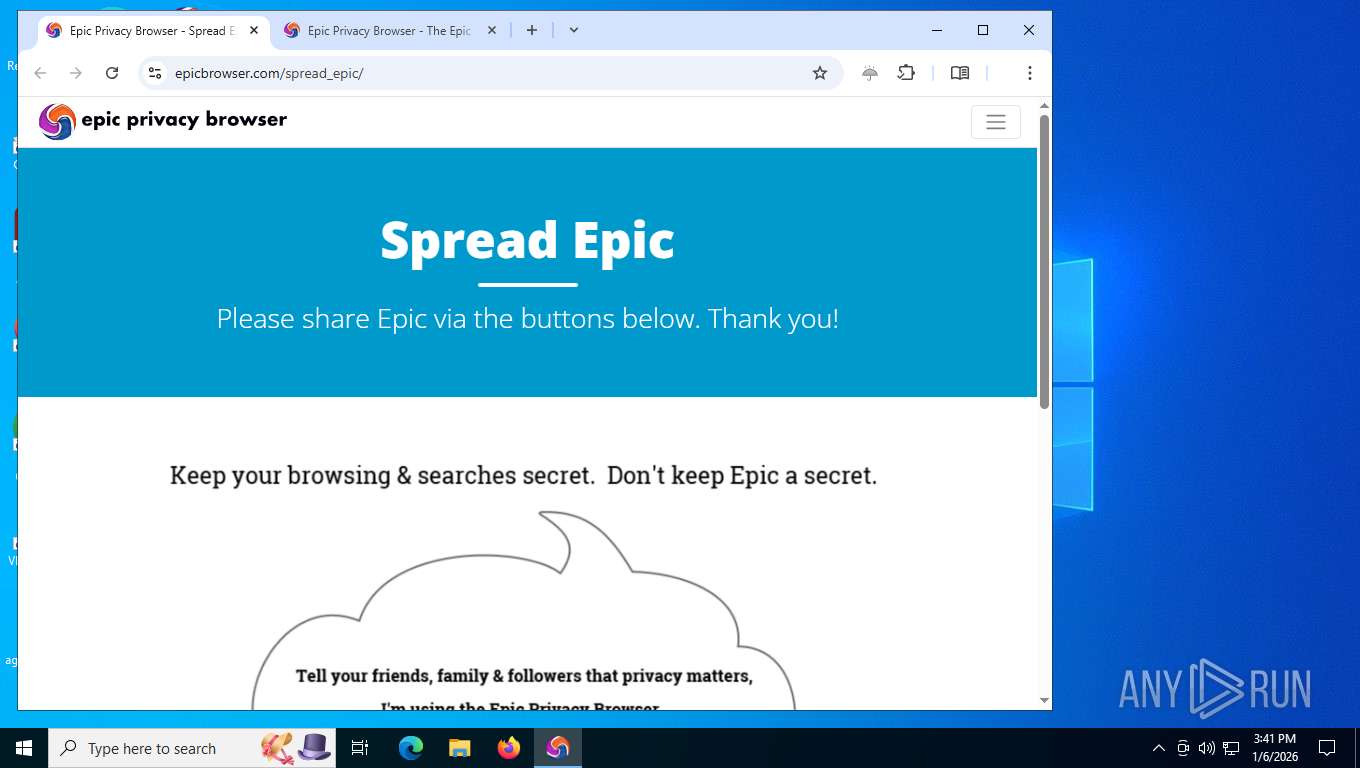The width and height of the screenshot is (1360, 768).
Task: Show hidden system tray icons
Action: coord(1159,748)
